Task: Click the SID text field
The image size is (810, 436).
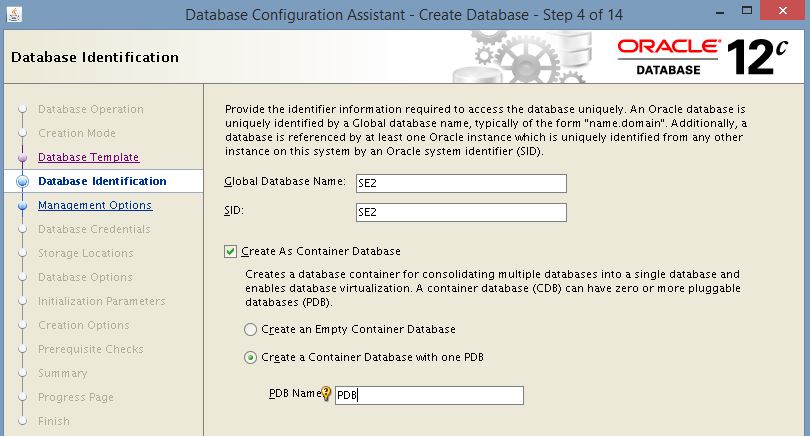Action: (x=461, y=212)
